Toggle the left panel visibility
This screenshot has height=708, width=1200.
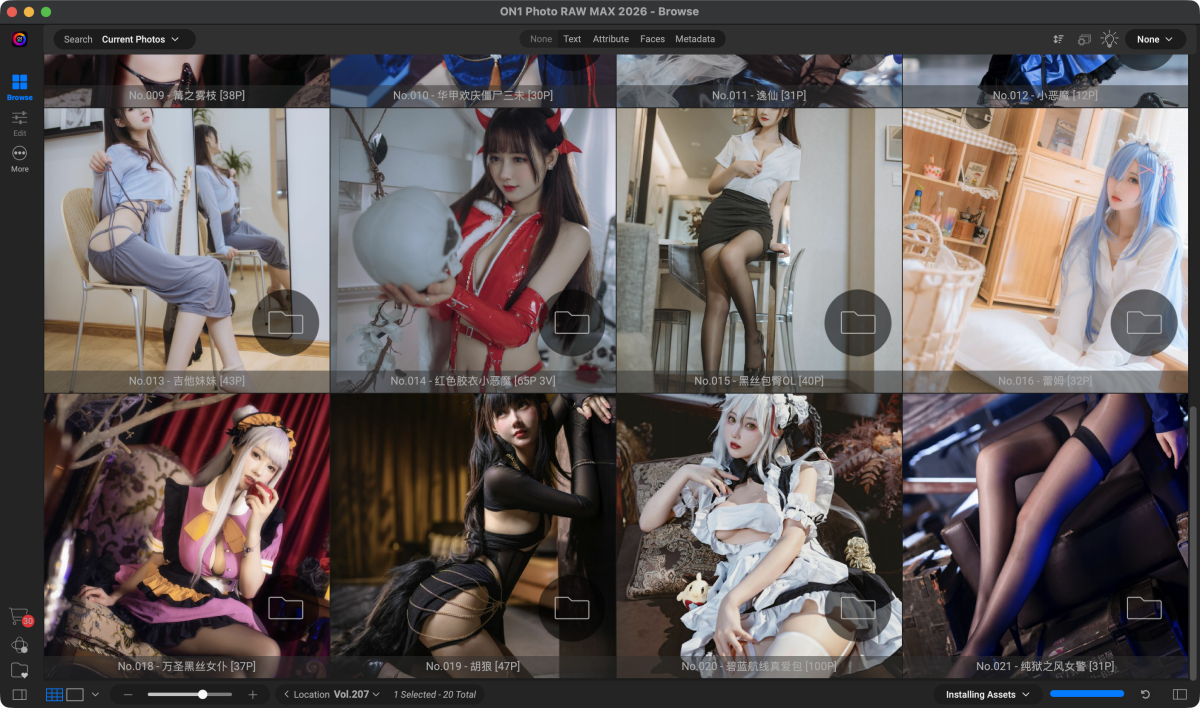pyautogui.click(x=19, y=694)
